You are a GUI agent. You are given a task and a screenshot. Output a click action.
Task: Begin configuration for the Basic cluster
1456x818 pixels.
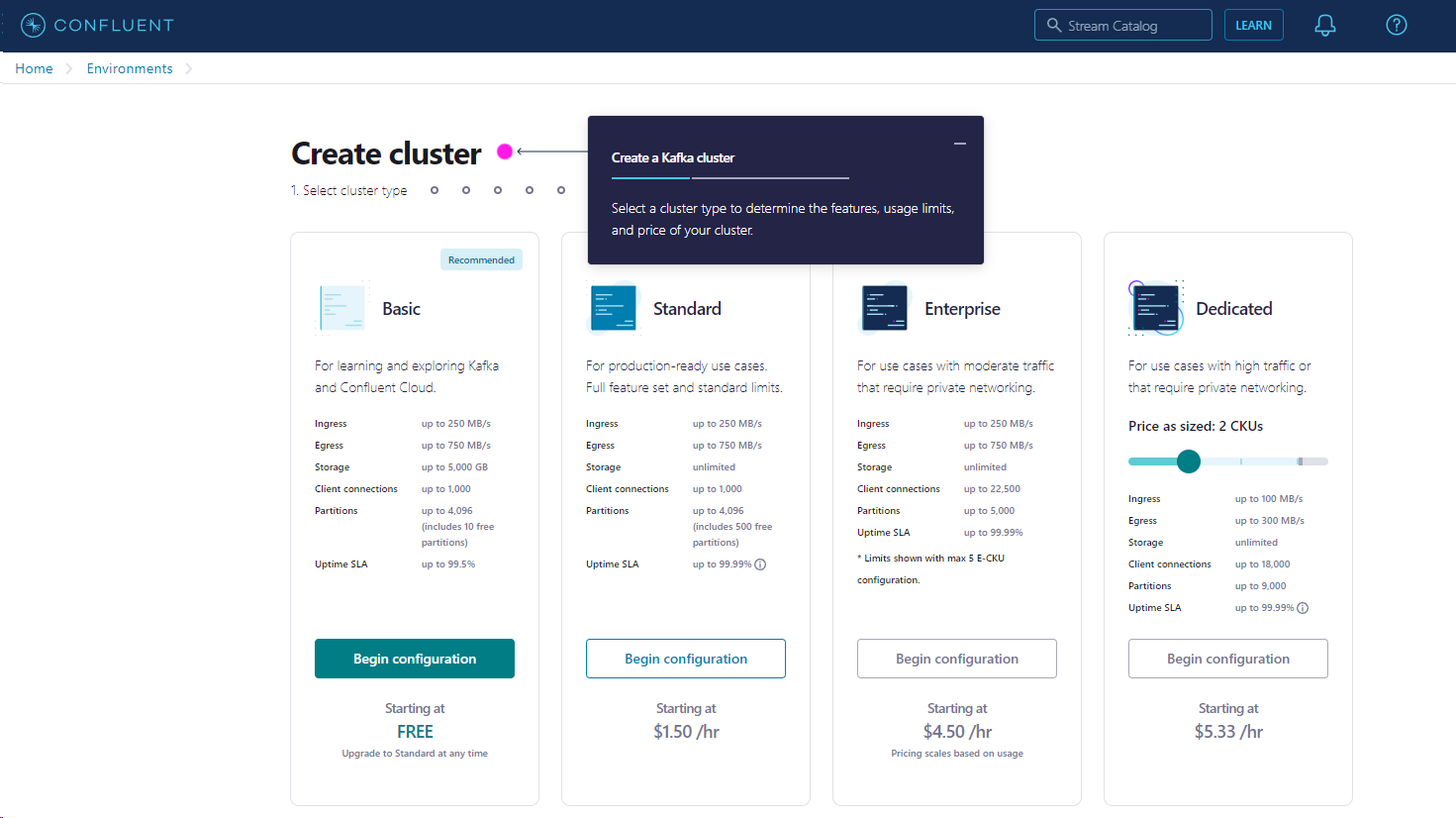[x=415, y=659]
